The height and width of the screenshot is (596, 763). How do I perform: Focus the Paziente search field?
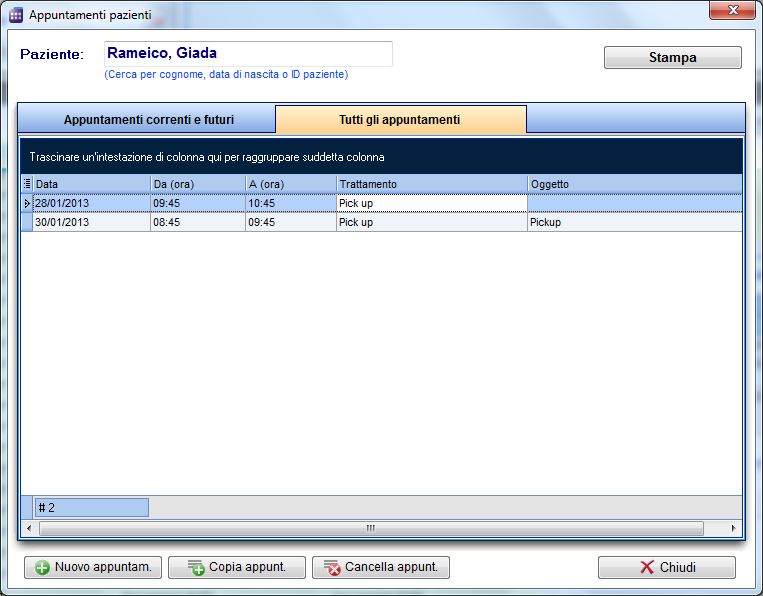(x=248, y=54)
